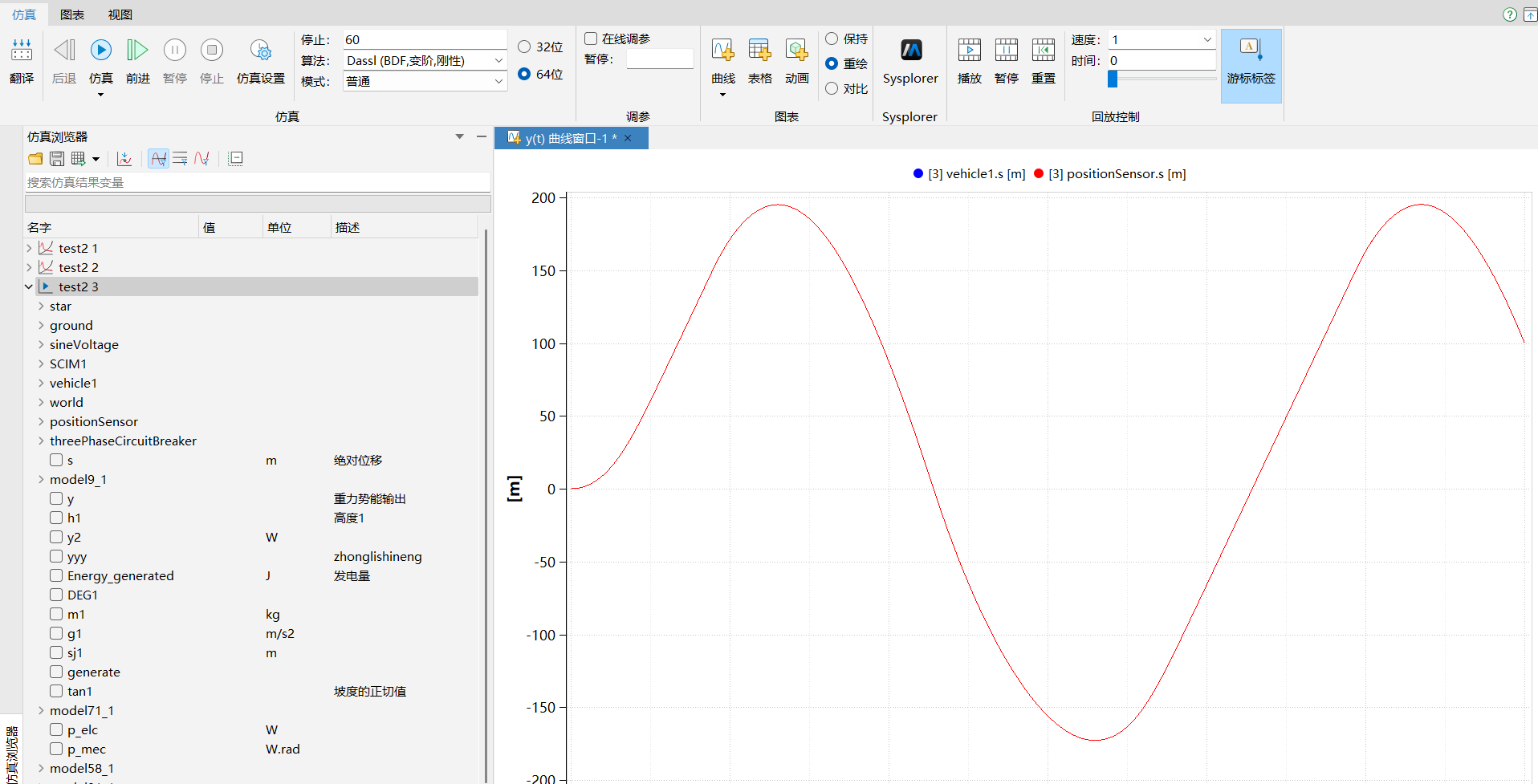Click the red curve filter icon
Screen dimensions: 1538x784
tap(202, 159)
